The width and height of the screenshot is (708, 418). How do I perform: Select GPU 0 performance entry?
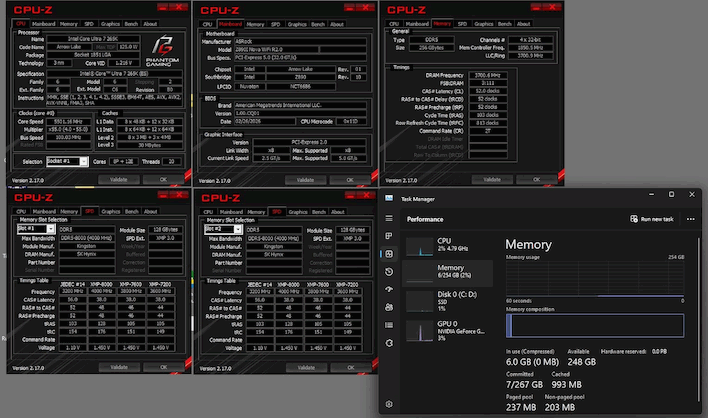448,330
